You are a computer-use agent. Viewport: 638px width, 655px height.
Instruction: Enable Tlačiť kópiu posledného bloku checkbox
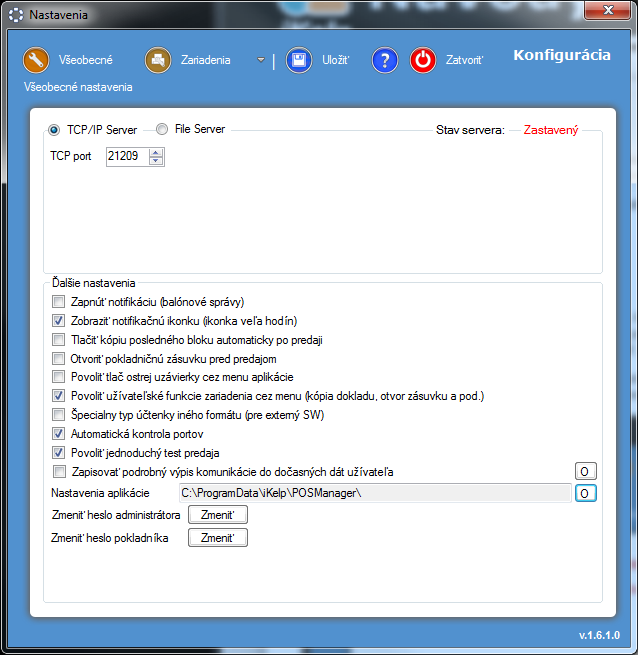pos(58,339)
